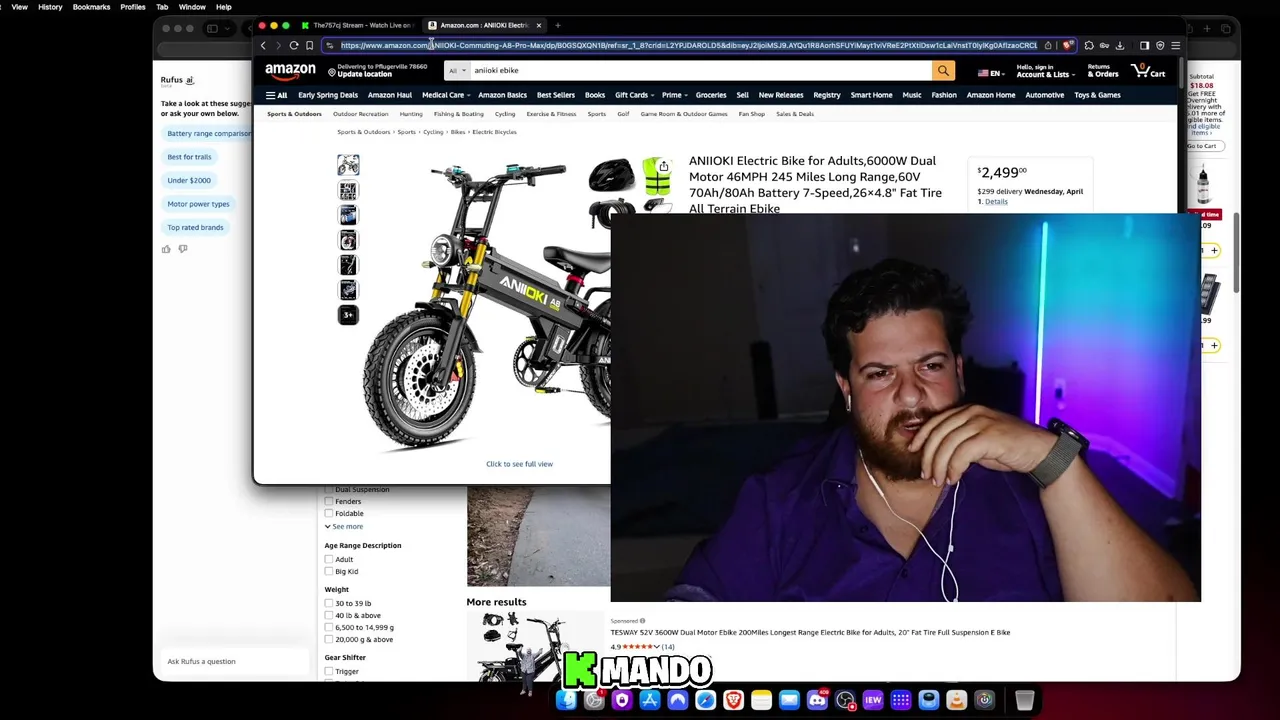Image resolution: width=1280 pixels, height=720 pixels.
Task: Click the Ask Rufus a question field
Action: pos(234,661)
